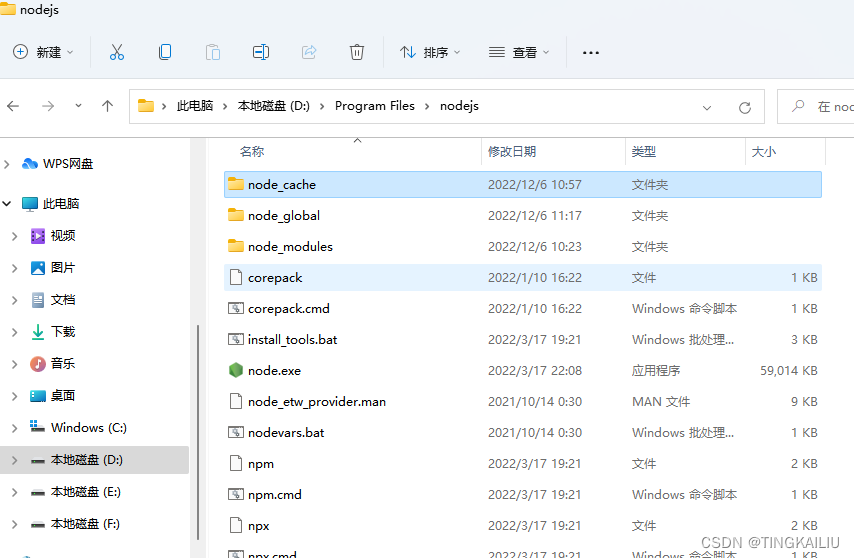The image size is (854, 558).
Task: Expand the 本地磁盘 (E:) tree node
Action: 14,492
